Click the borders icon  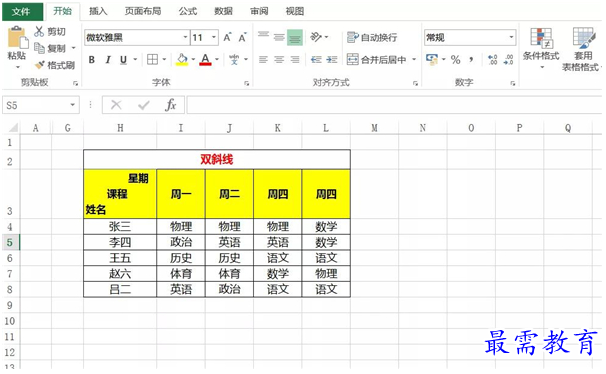[153, 59]
